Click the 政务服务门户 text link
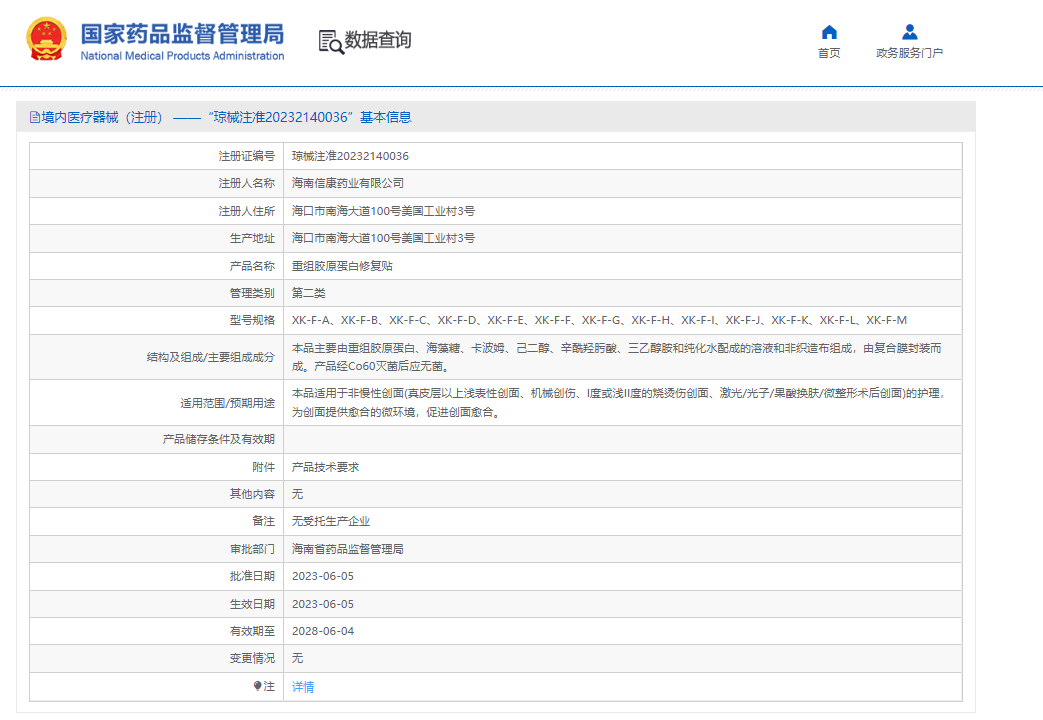 [909, 53]
